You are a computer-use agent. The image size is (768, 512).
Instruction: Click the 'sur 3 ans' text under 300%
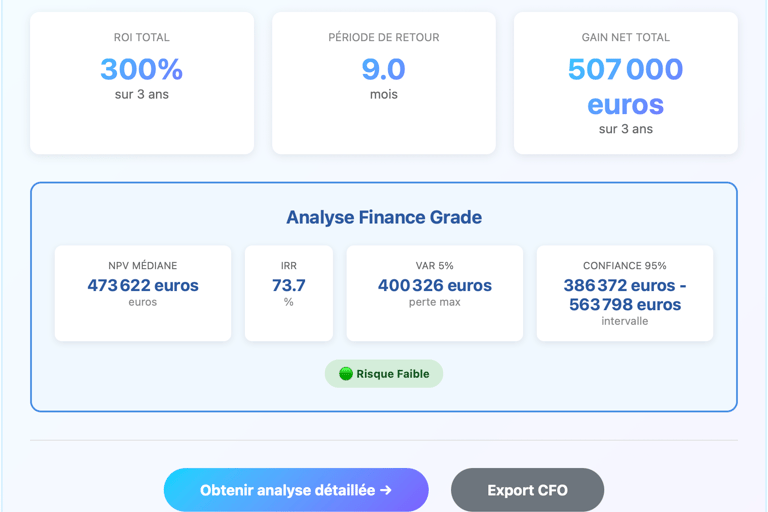coord(142,95)
